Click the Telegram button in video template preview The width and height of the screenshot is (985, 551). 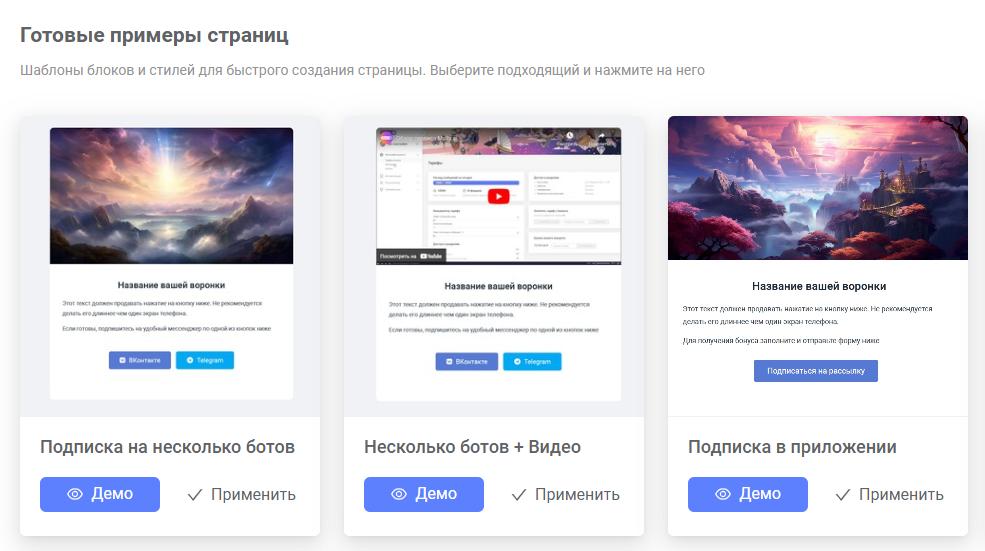pyautogui.click(x=532, y=361)
